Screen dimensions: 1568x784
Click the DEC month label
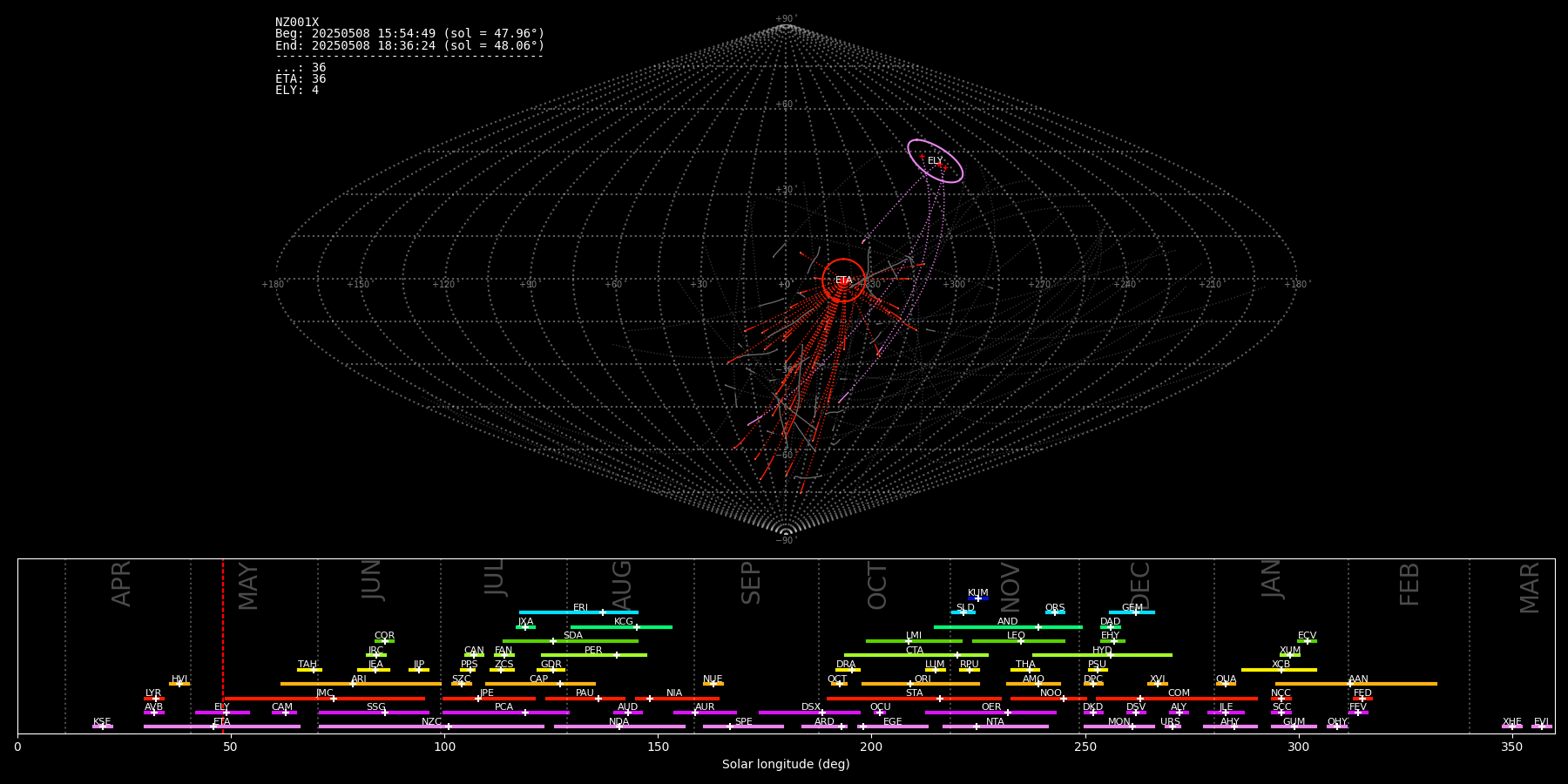point(1140,585)
